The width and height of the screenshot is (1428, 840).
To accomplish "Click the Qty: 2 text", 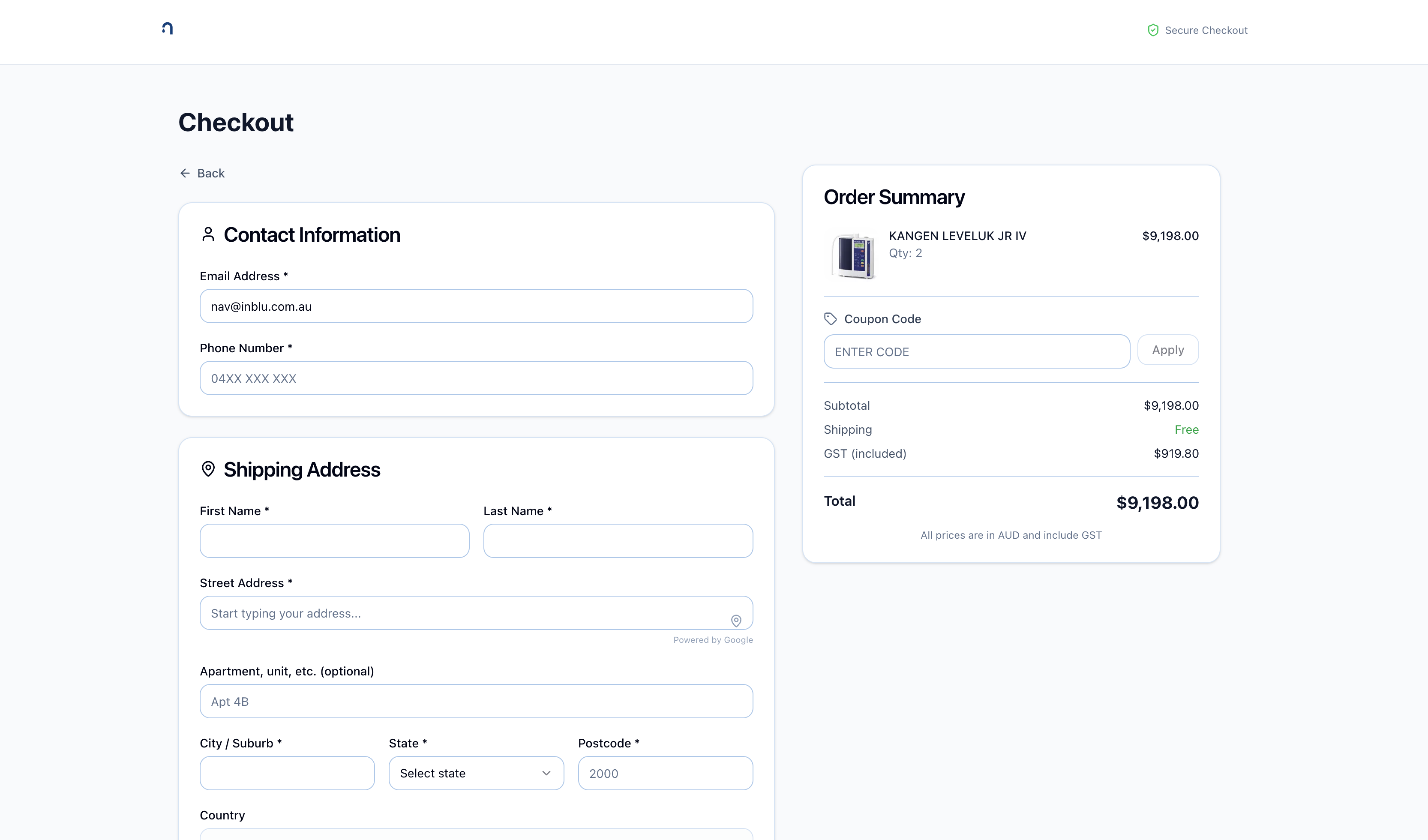I will pos(905,253).
